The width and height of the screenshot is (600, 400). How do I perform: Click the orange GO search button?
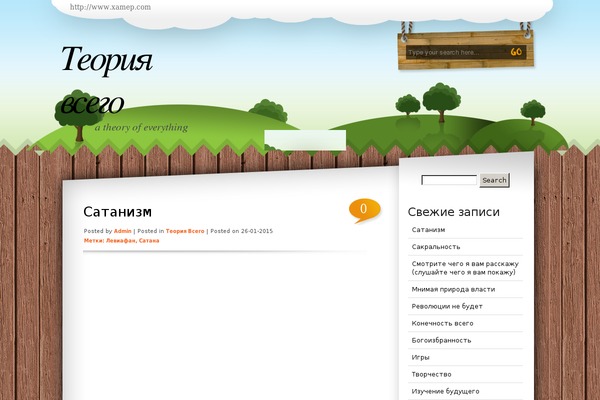[516, 52]
